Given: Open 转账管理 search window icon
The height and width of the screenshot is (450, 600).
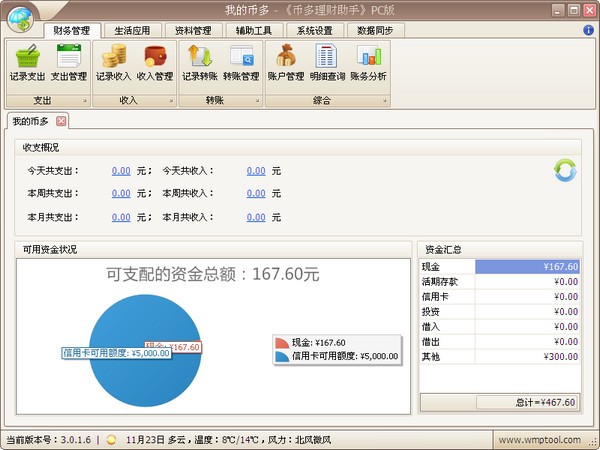Looking at the screenshot, I should pos(241,63).
